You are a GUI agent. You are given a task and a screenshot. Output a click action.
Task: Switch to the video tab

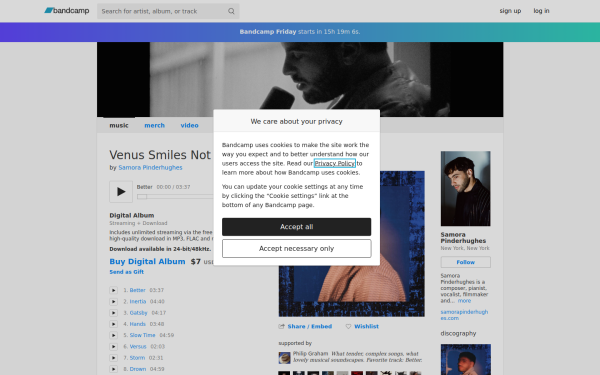click(x=189, y=125)
